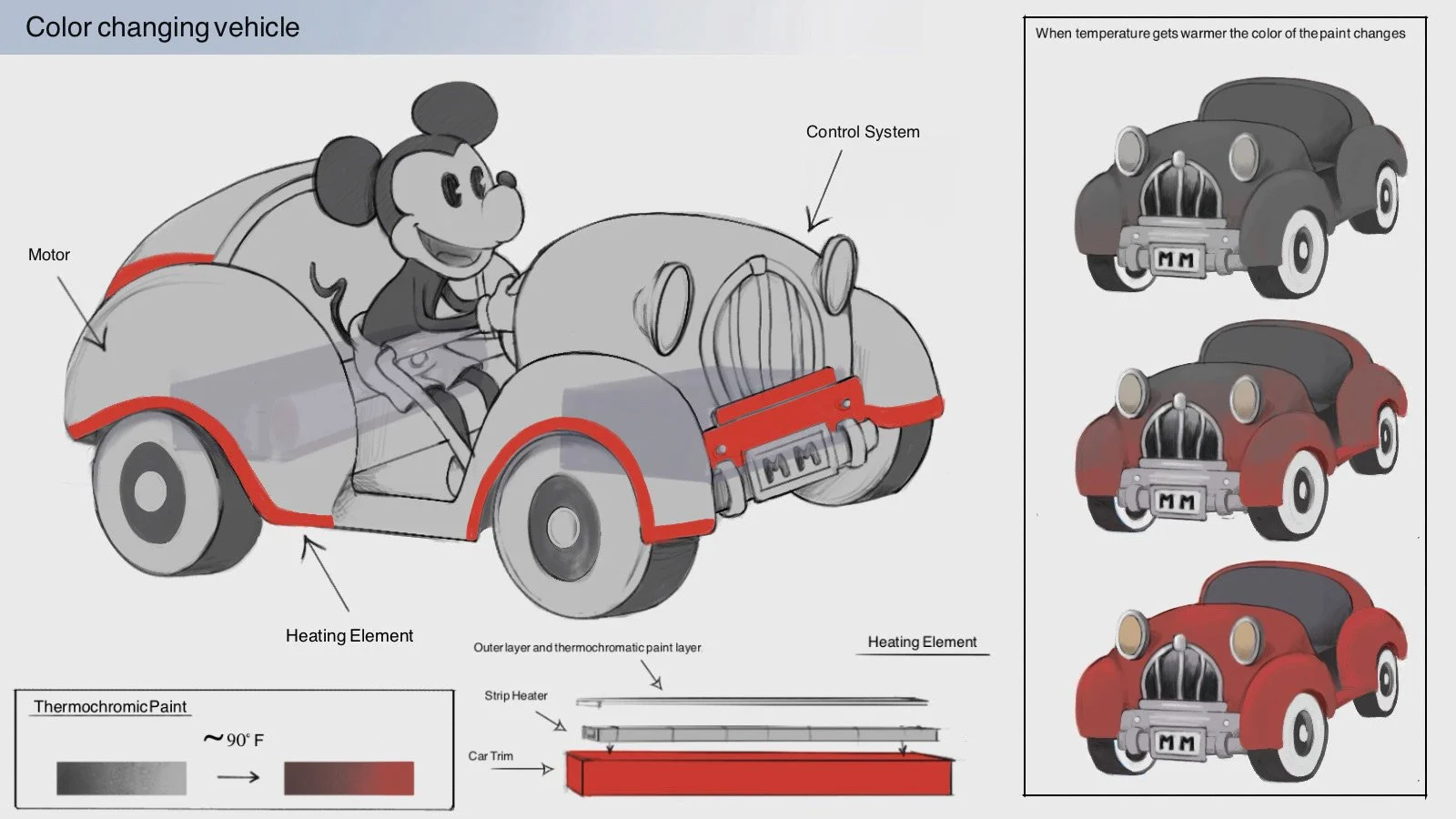Select the 'Strip Heater' label
This screenshot has width=1456, height=819.
click(516, 696)
